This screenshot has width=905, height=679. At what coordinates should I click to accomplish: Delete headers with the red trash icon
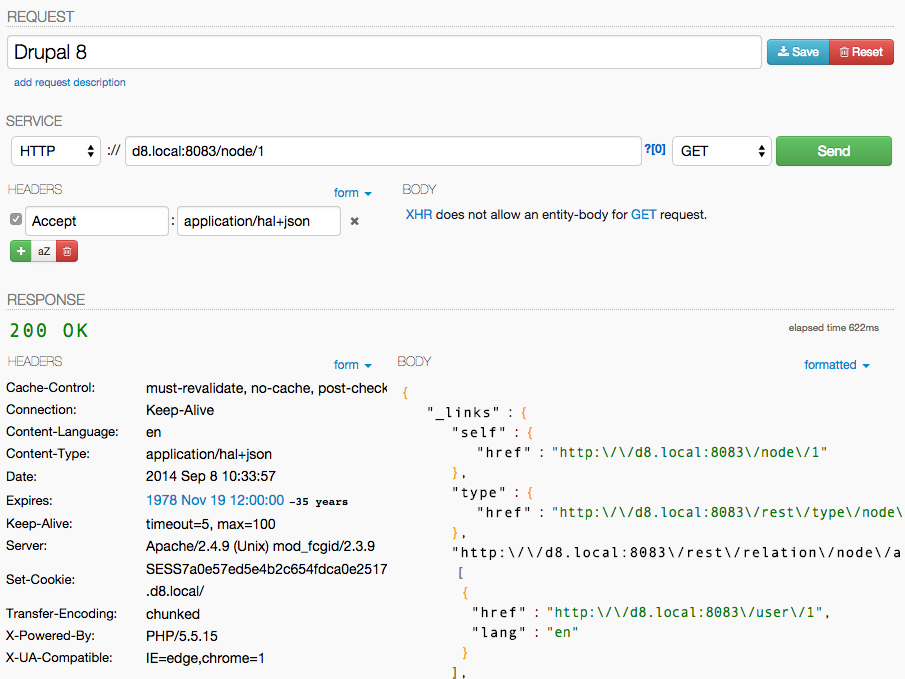point(67,251)
